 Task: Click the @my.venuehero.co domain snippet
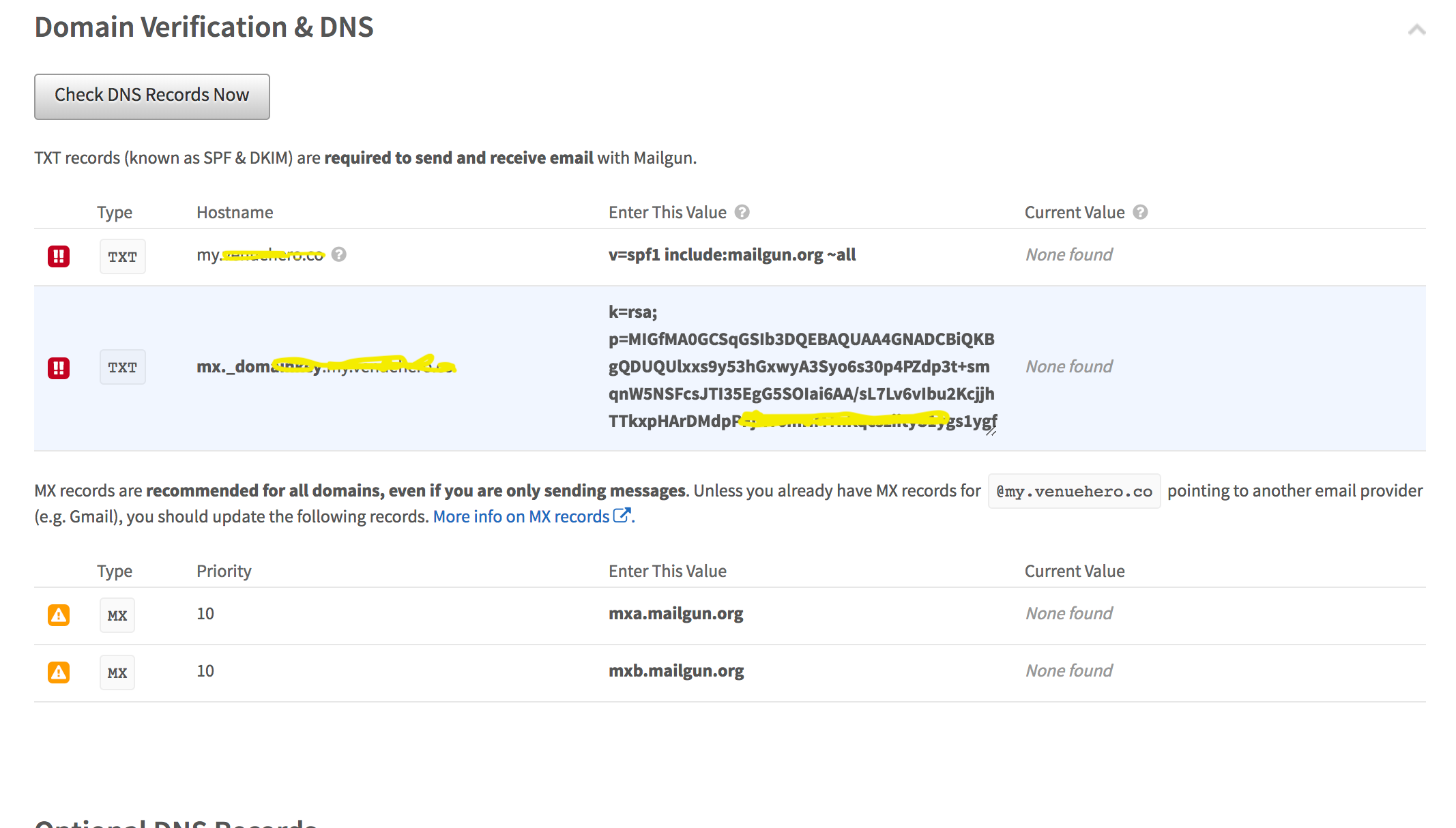[x=1073, y=490]
